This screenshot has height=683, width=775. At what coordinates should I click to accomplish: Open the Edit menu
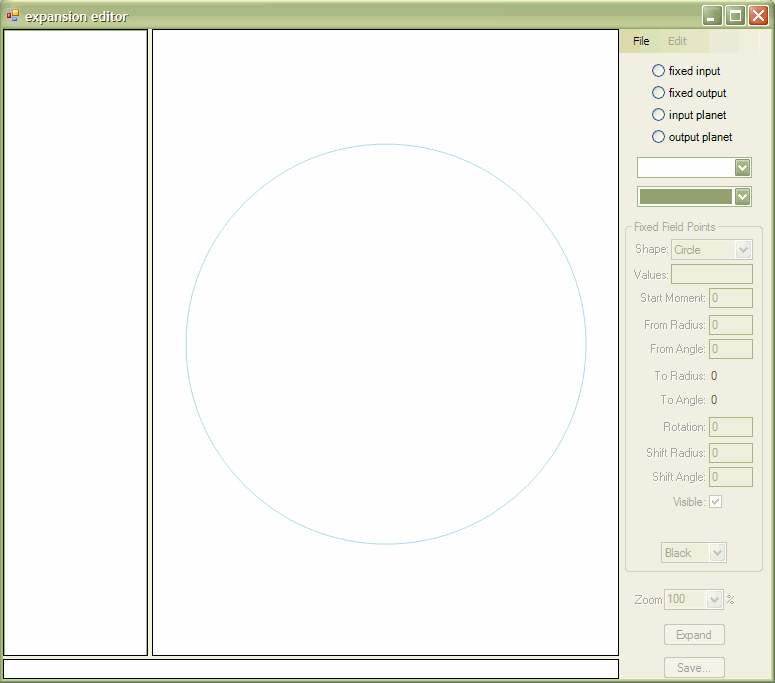[677, 41]
